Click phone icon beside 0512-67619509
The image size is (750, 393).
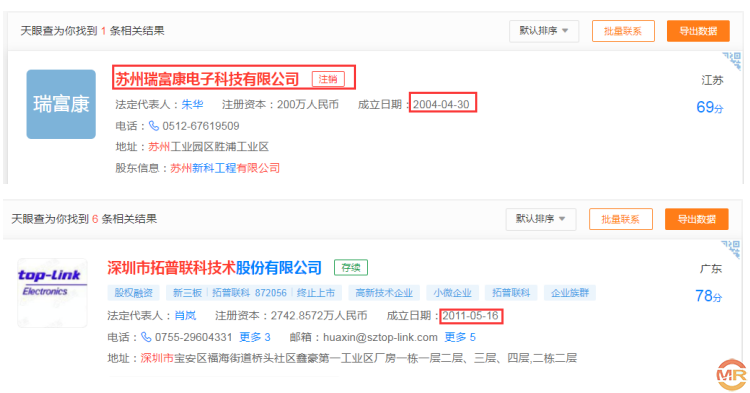[x=154, y=126]
